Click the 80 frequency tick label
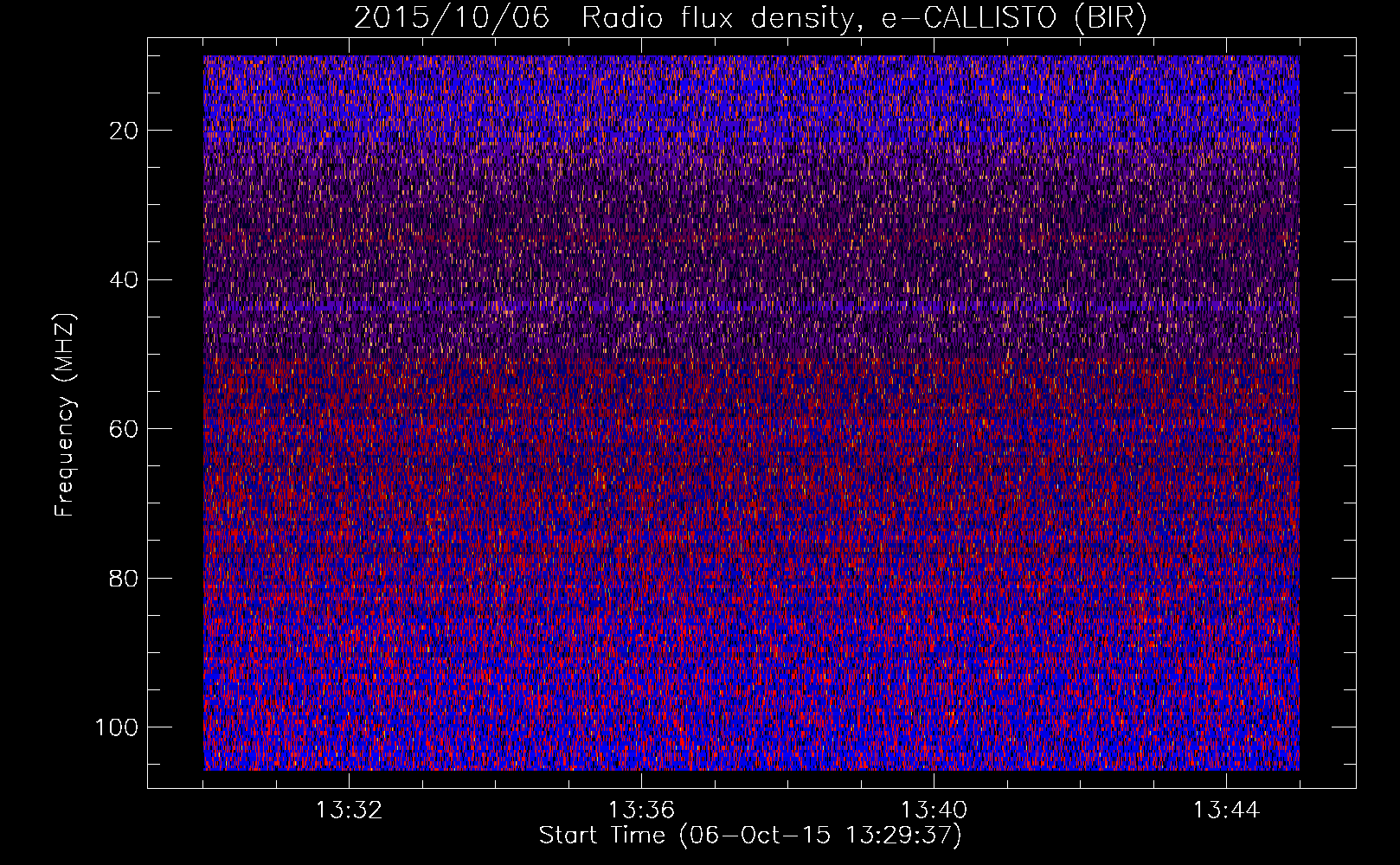 tap(125, 578)
